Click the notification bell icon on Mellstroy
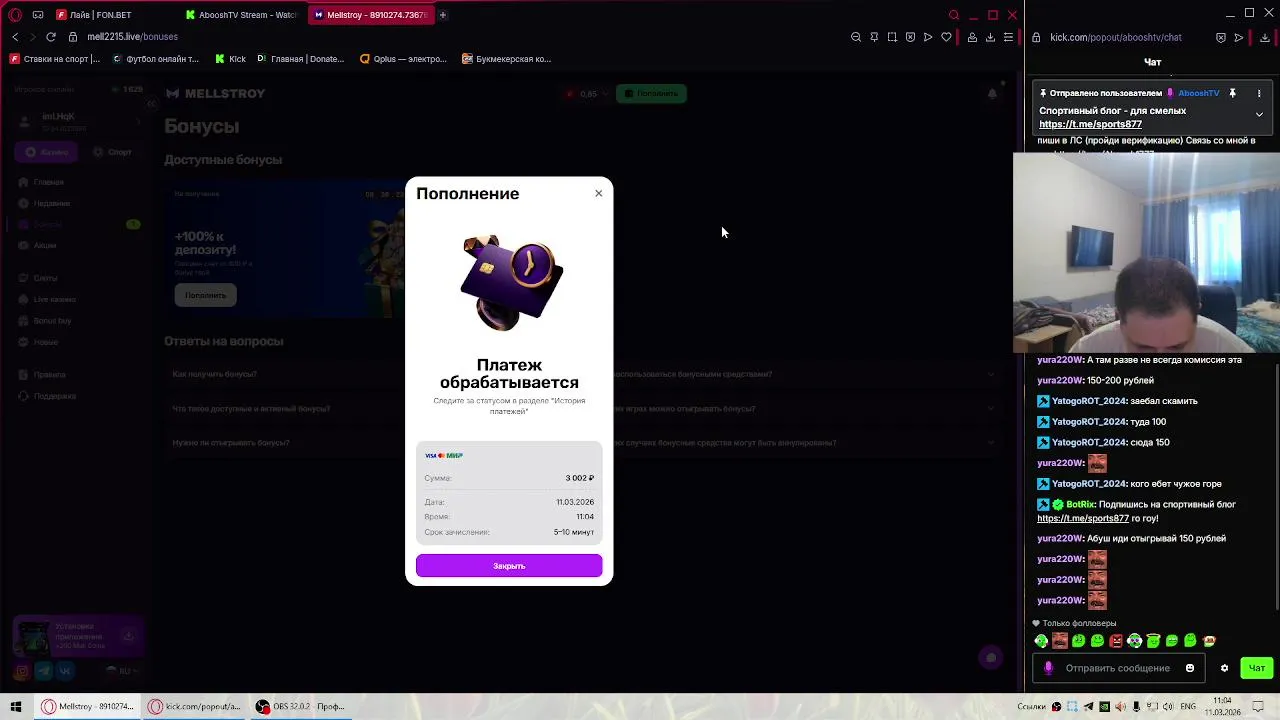Image resolution: width=1280 pixels, height=720 pixels. tap(992, 93)
